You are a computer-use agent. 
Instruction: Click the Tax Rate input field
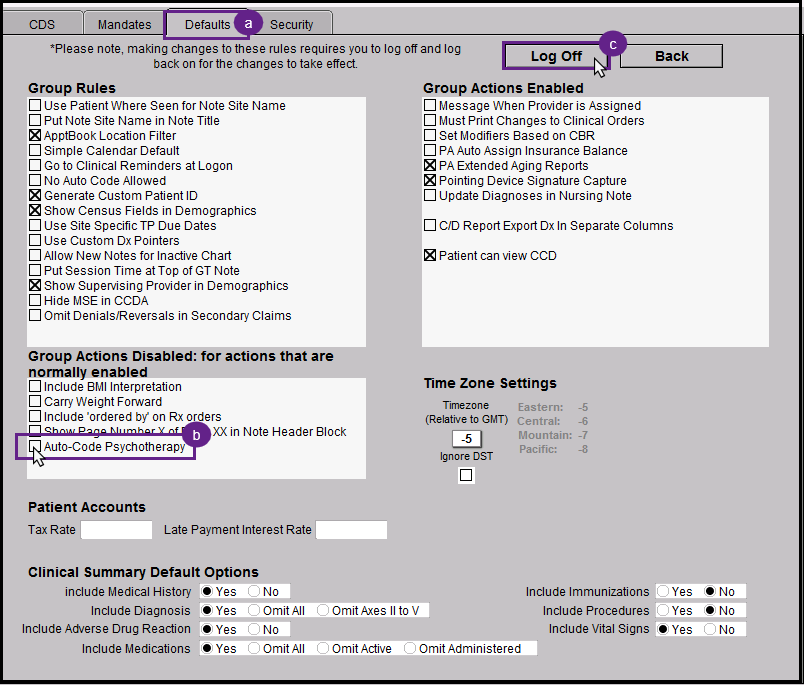(116, 530)
